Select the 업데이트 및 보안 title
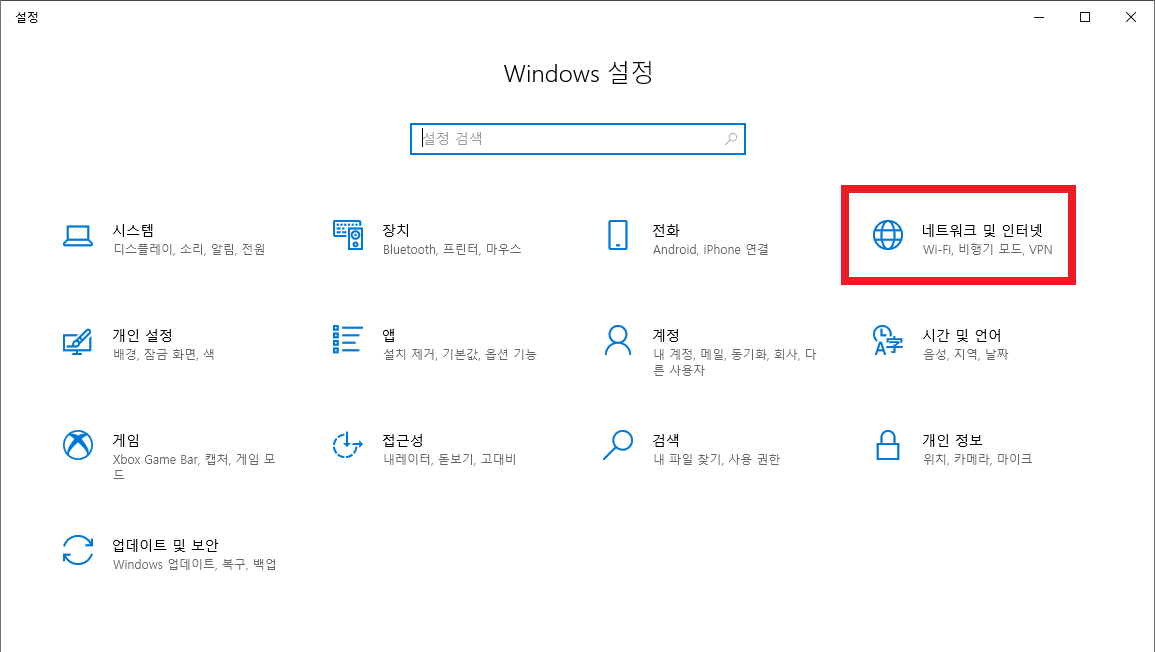This screenshot has width=1155, height=652. (x=165, y=546)
